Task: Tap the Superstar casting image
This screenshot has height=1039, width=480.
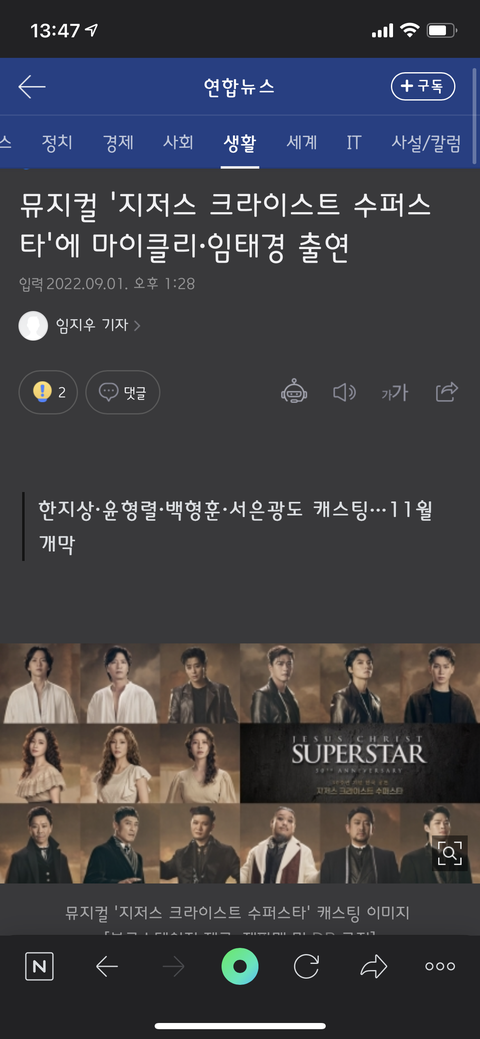Action: 240,763
